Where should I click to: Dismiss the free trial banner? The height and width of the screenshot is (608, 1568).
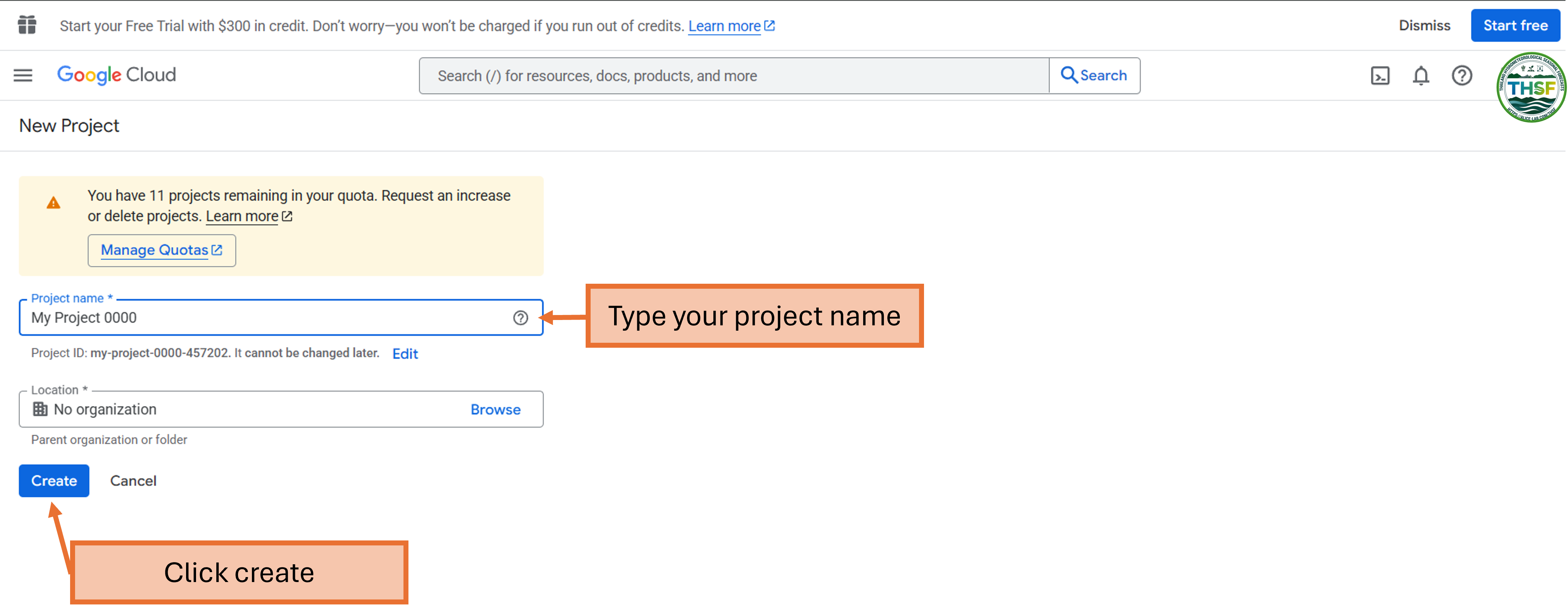coord(1424,26)
